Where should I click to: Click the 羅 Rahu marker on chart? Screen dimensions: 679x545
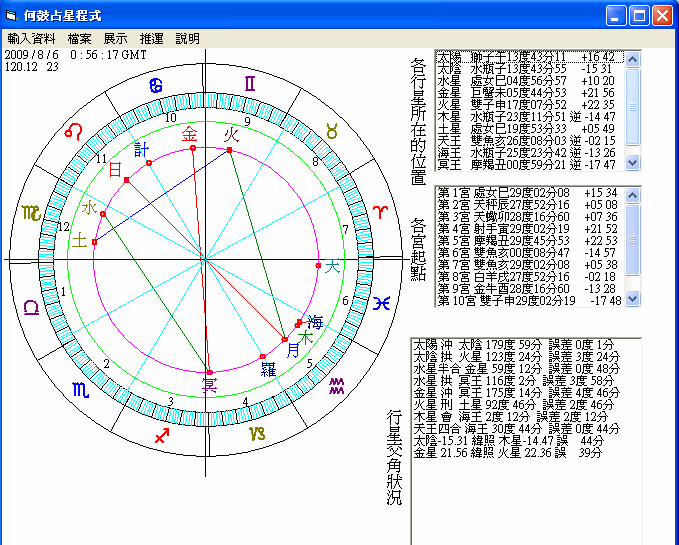coord(268,369)
